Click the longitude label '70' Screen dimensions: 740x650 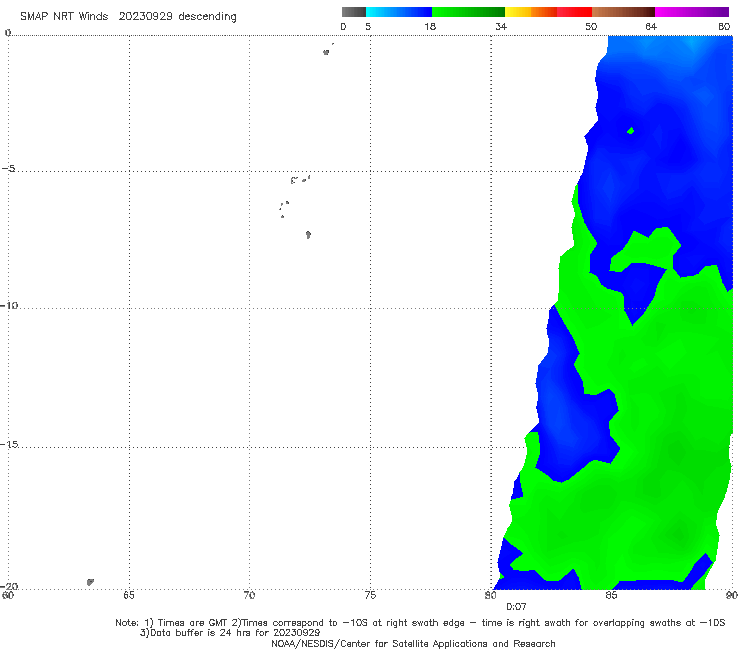pyautogui.click(x=249, y=596)
